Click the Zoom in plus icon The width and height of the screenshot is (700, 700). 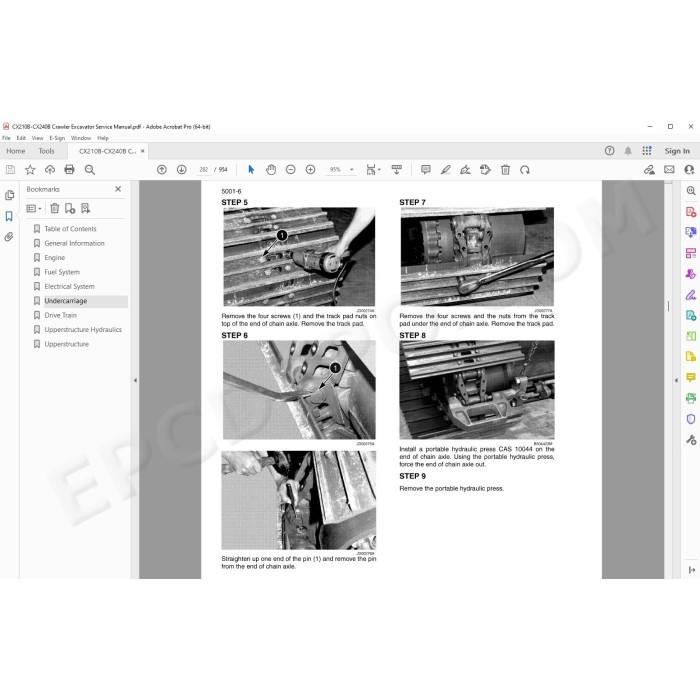tap(310, 170)
